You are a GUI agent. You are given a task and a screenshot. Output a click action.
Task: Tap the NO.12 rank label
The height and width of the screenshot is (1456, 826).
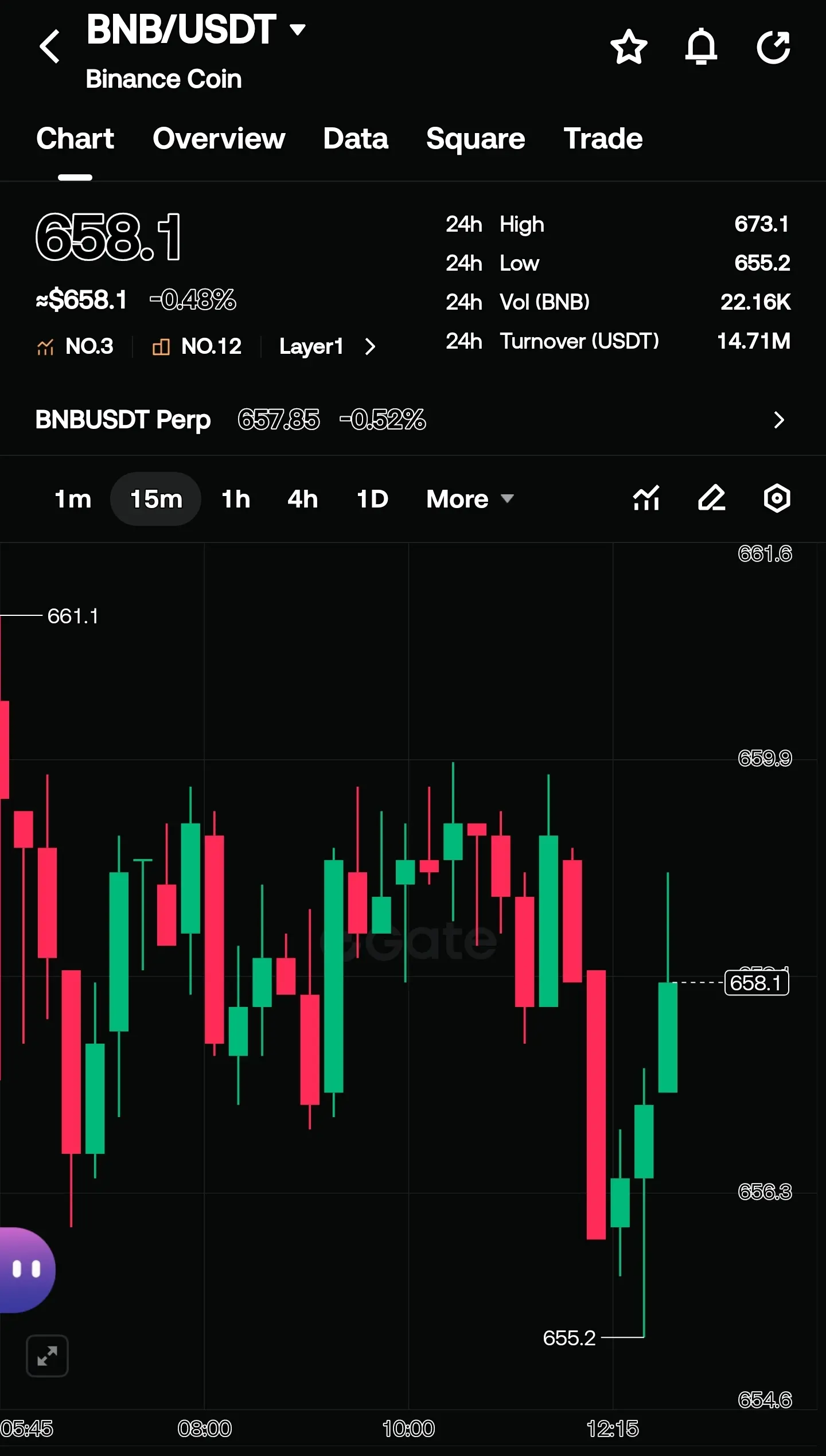click(211, 346)
